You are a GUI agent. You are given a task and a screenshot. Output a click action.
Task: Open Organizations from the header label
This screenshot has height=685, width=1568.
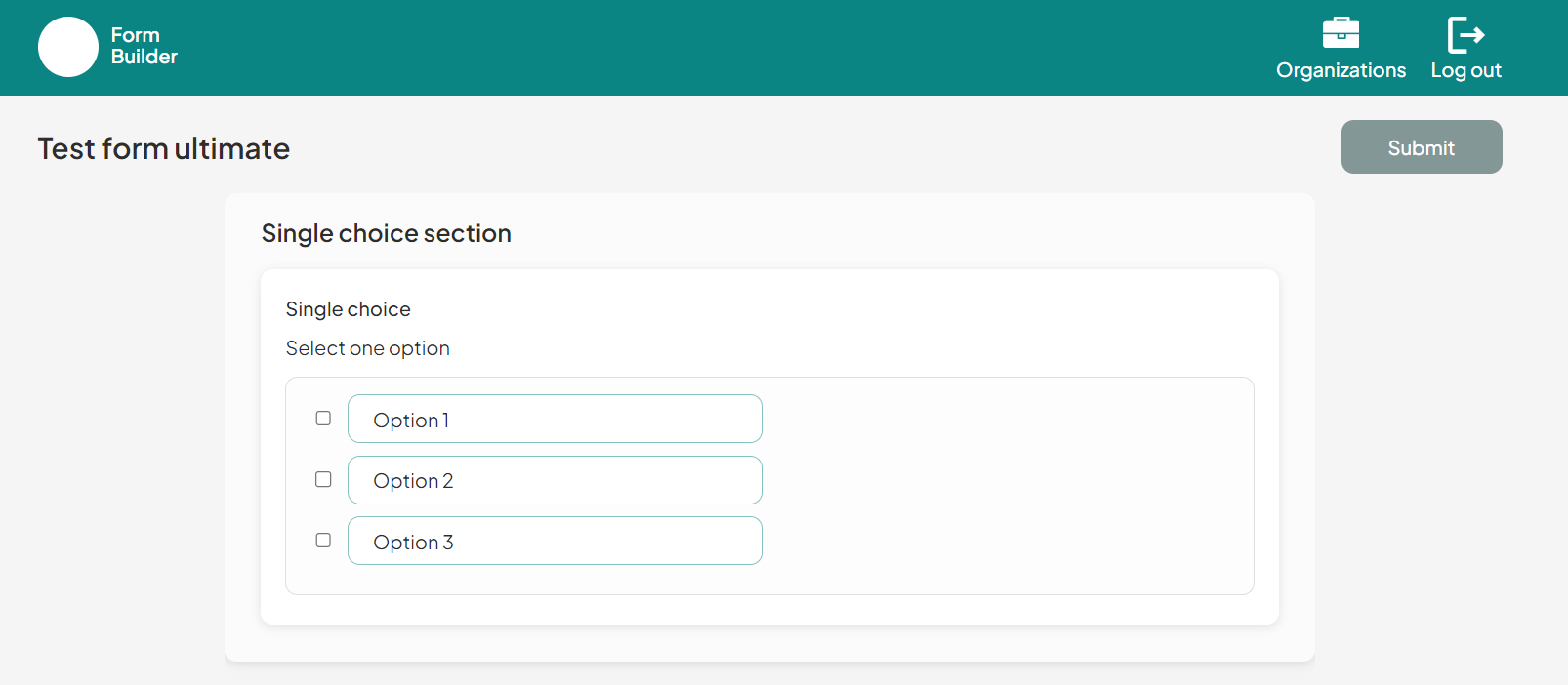click(x=1341, y=70)
